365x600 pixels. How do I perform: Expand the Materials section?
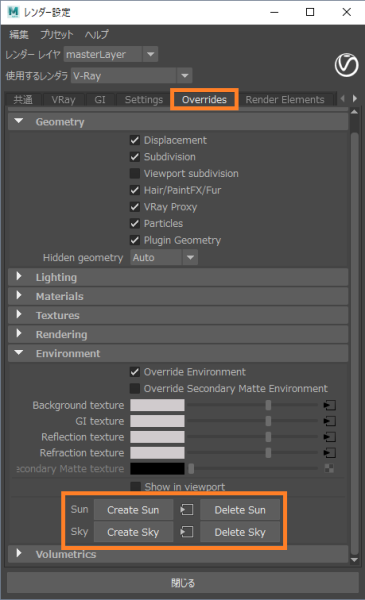[18, 295]
